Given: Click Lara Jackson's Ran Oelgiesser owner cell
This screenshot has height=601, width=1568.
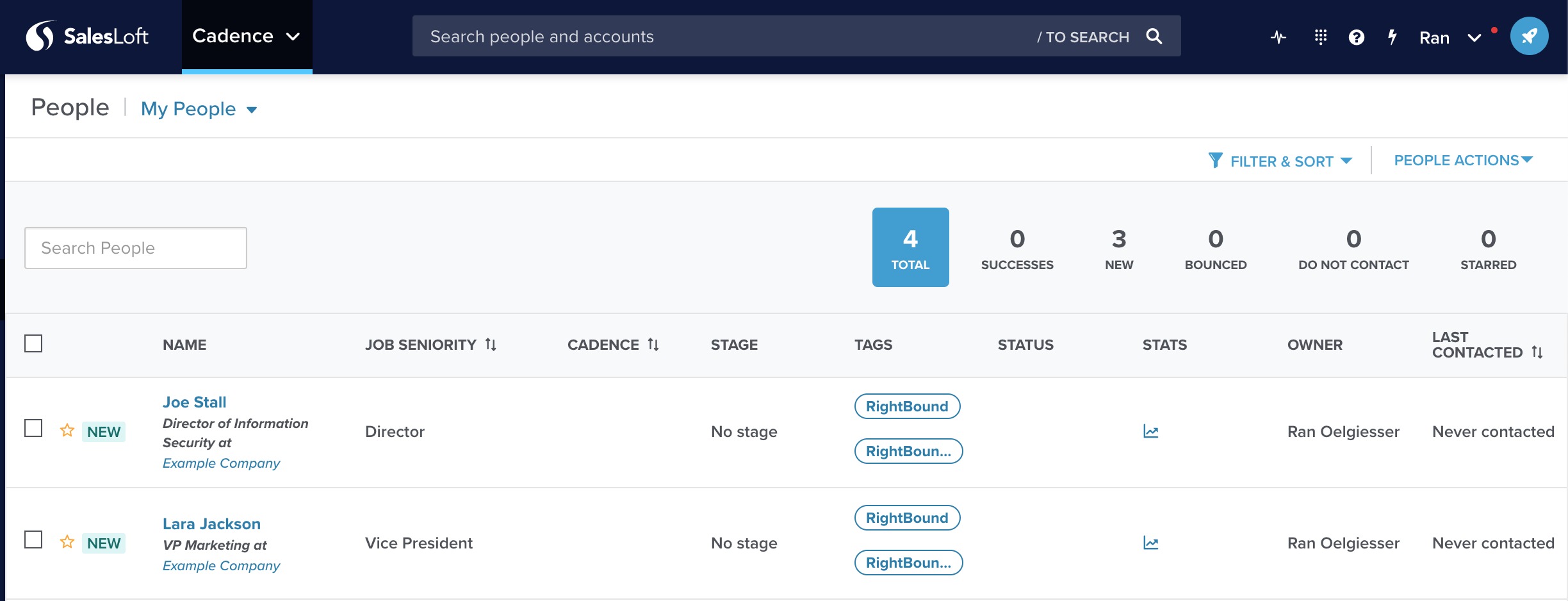Looking at the screenshot, I should coord(1343,543).
